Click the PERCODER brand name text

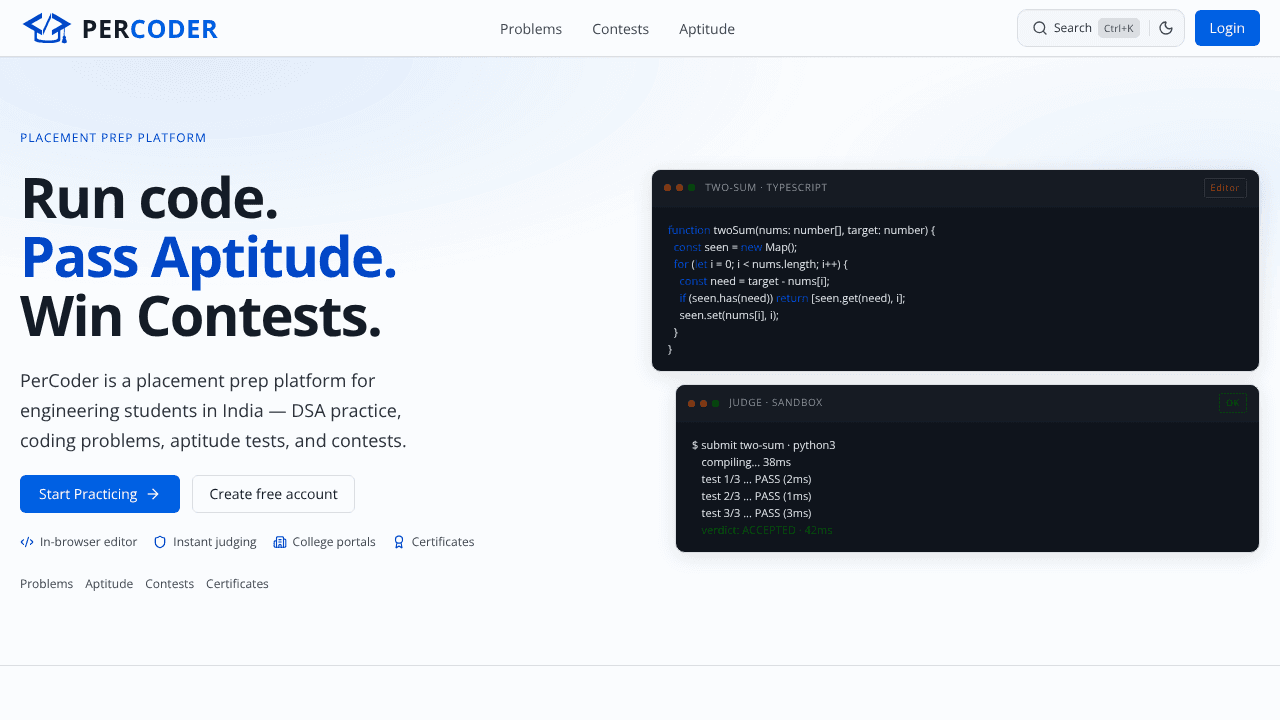tap(150, 29)
